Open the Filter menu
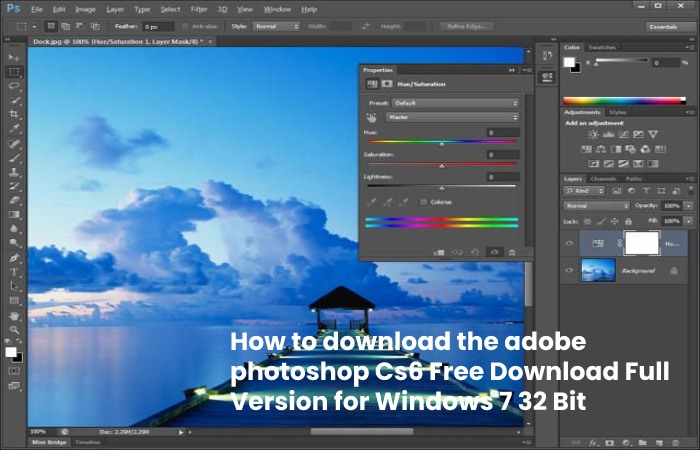 [x=199, y=9]
